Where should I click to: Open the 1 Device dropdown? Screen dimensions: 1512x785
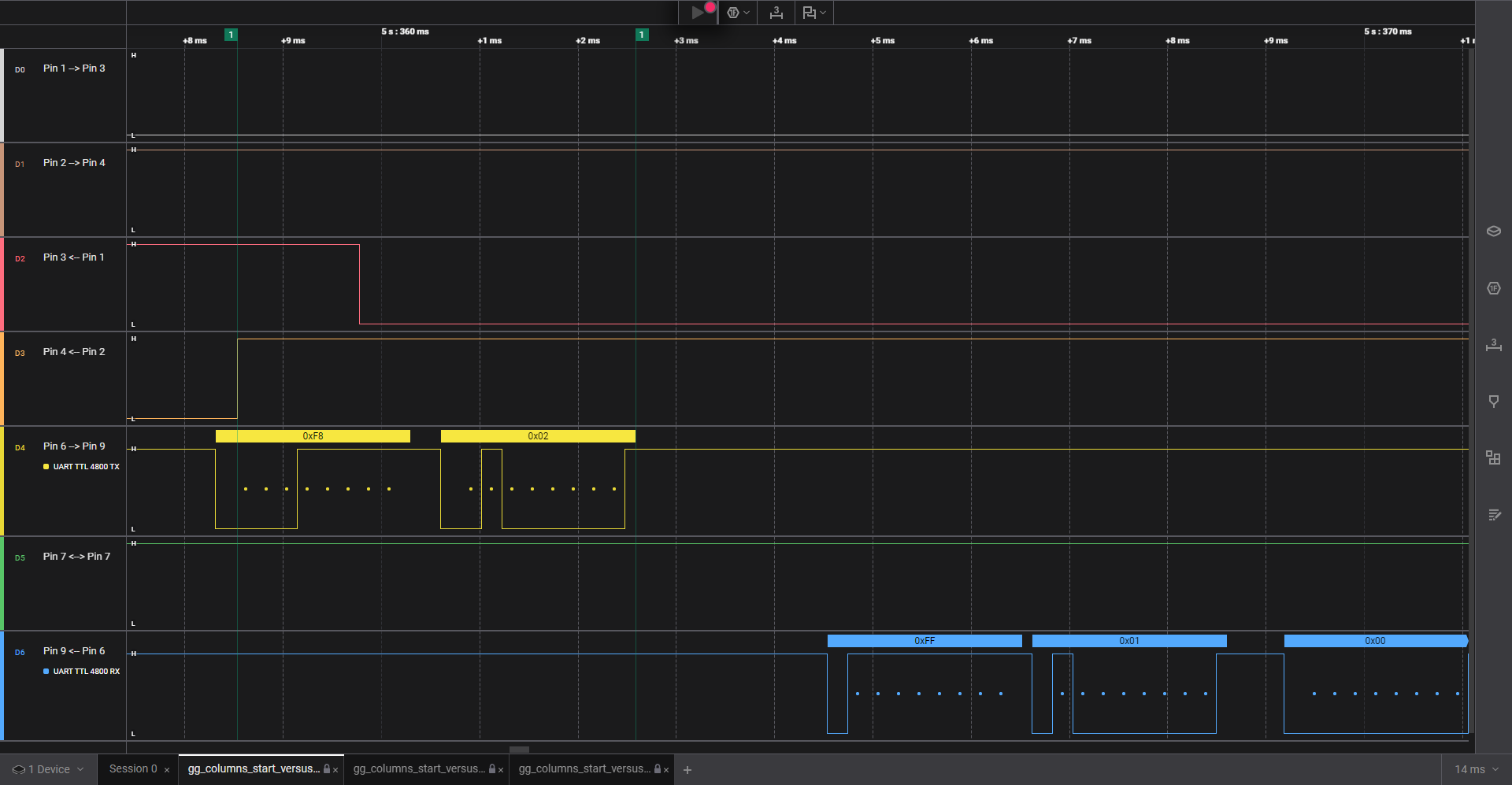(49, 769)
